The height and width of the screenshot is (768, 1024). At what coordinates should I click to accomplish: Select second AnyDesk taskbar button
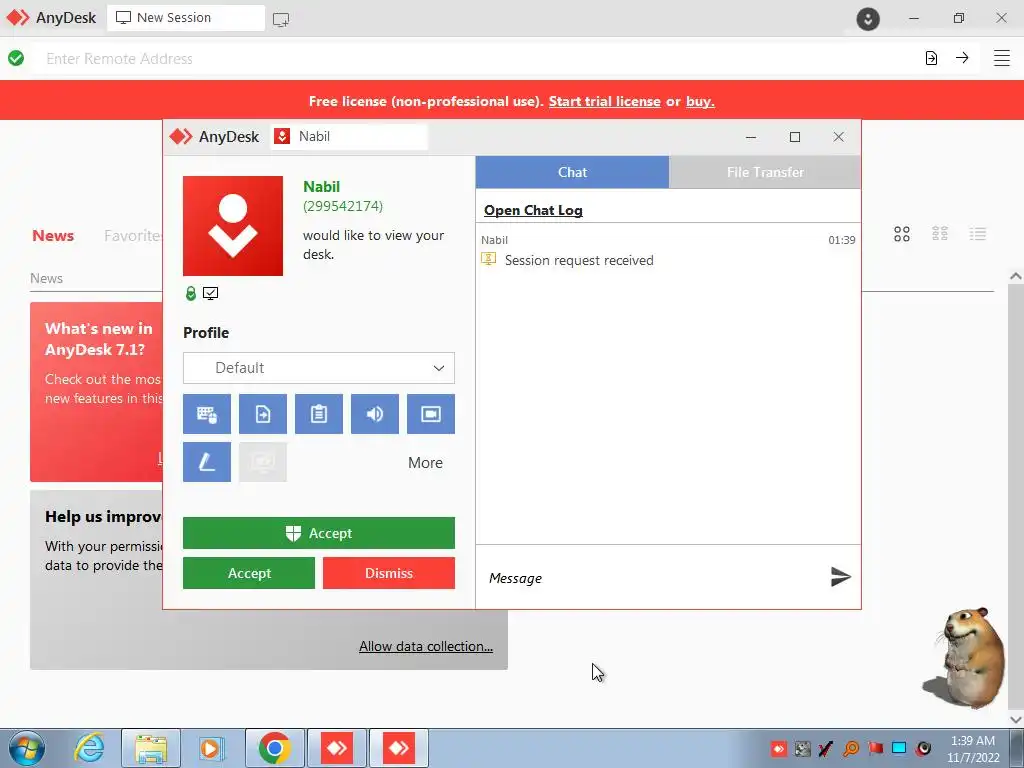pyautogui.click(x=399, y=748)
